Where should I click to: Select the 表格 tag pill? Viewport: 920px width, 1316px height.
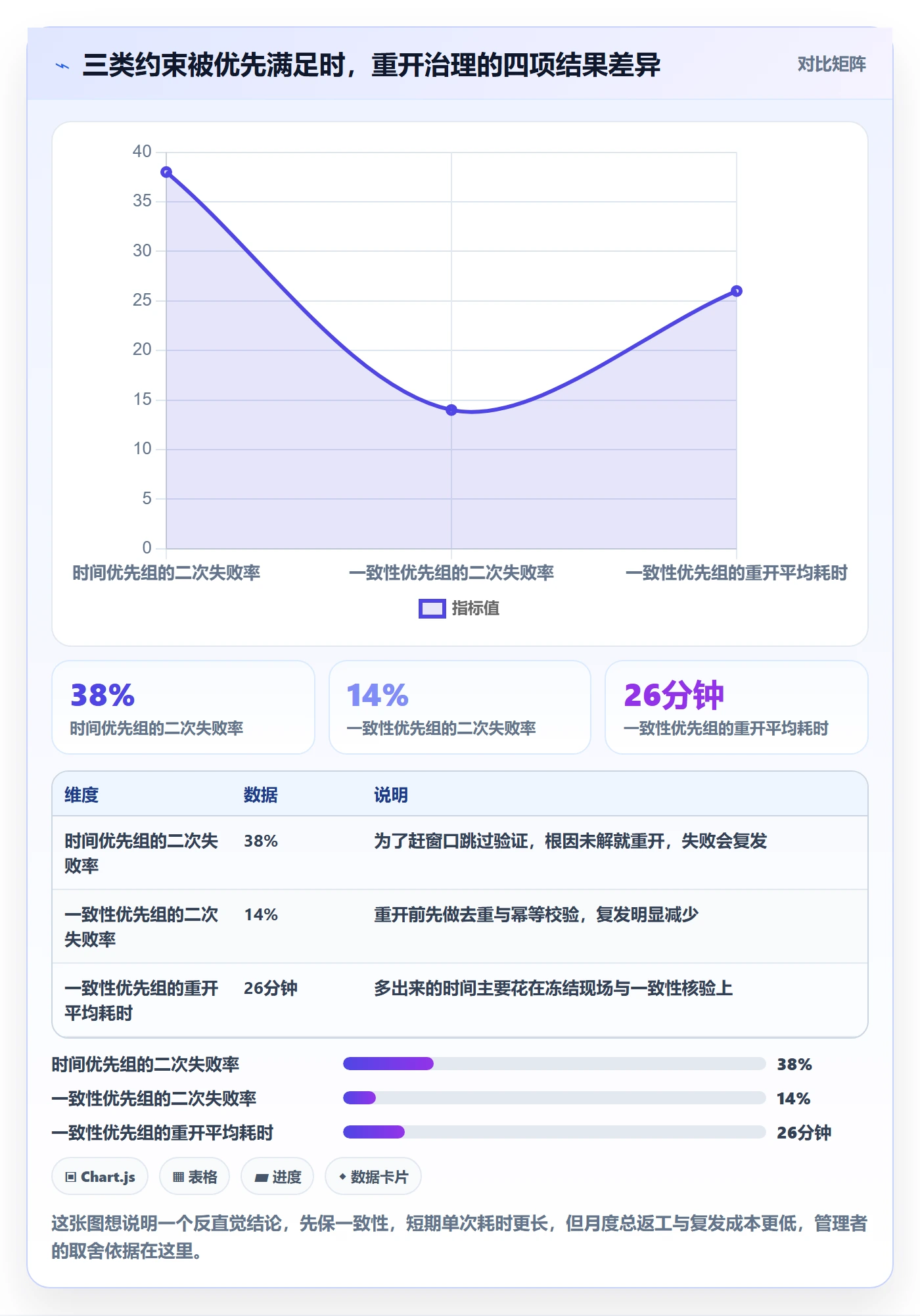click(x=195, y=1177)
